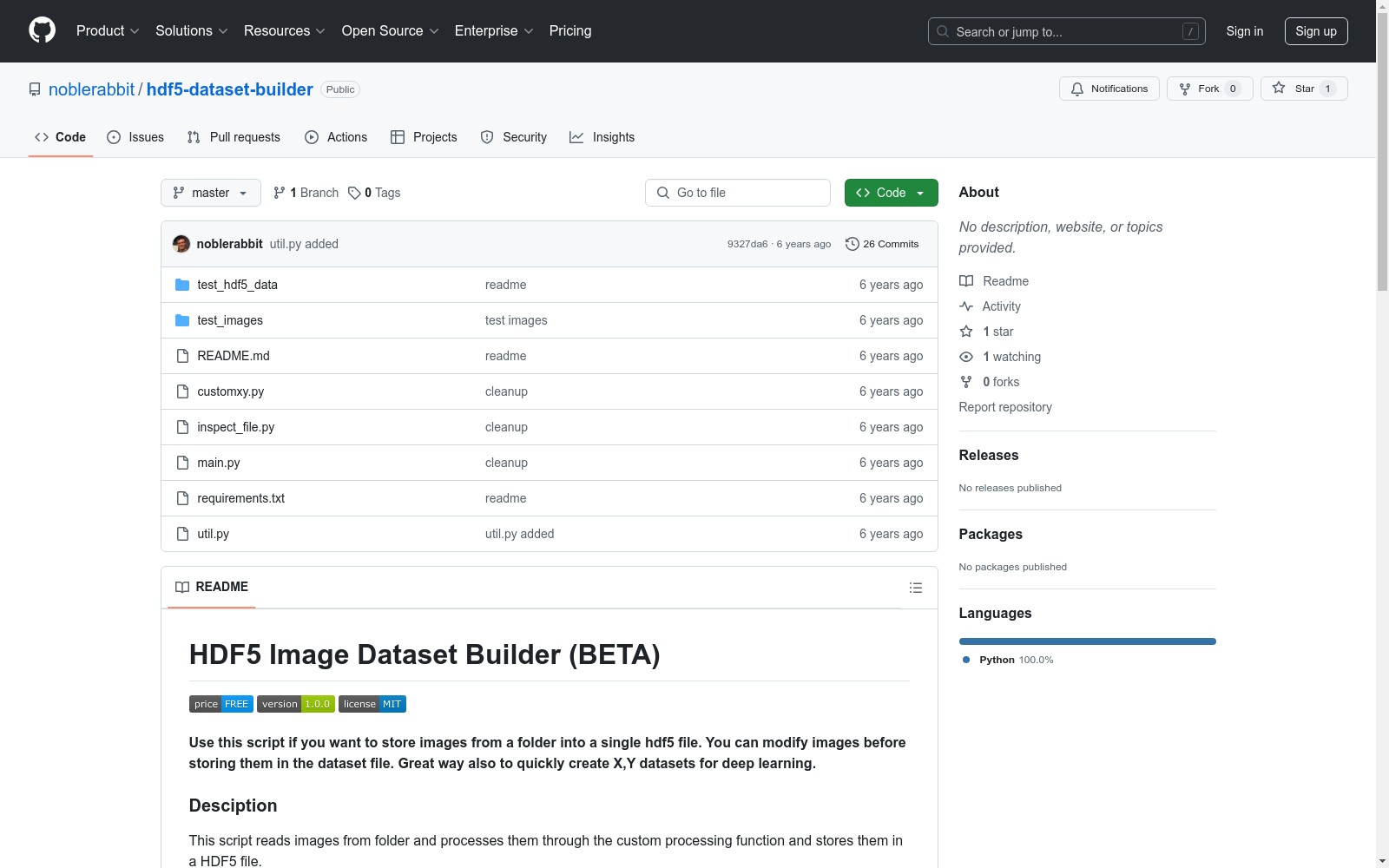The width and height of the screenshot is (1389, 868).
Task: Click the license MIT badge
Action: click(372, 704)
